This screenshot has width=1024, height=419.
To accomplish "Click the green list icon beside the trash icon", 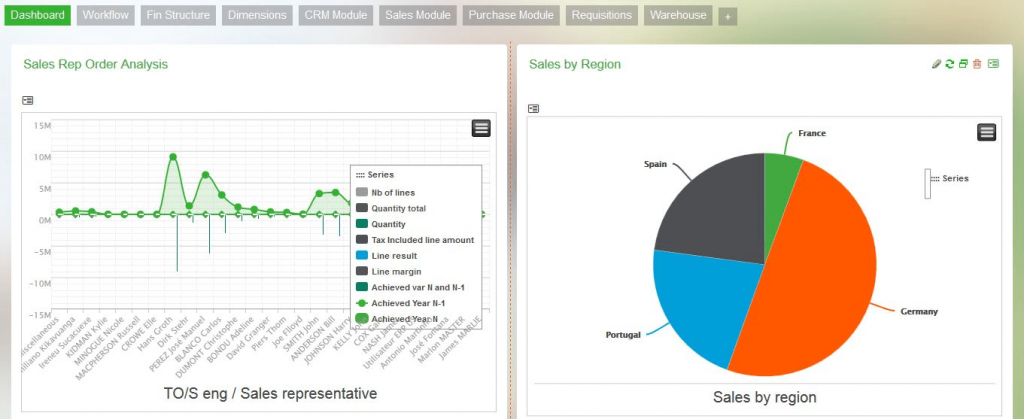I will pos(993,64).
